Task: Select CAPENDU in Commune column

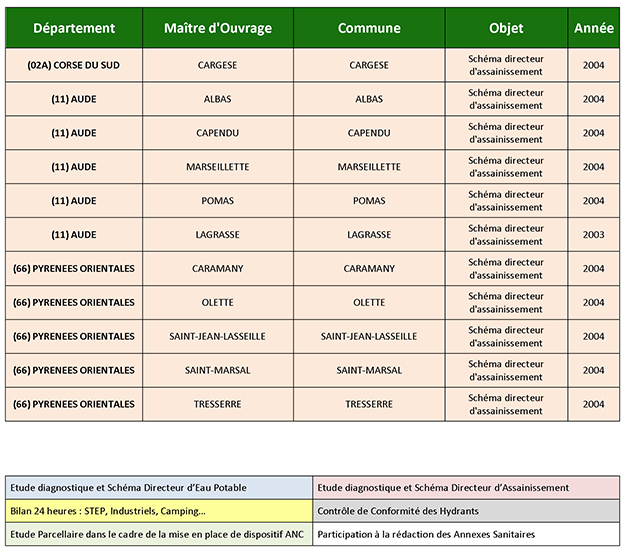Action: (369, 133)
